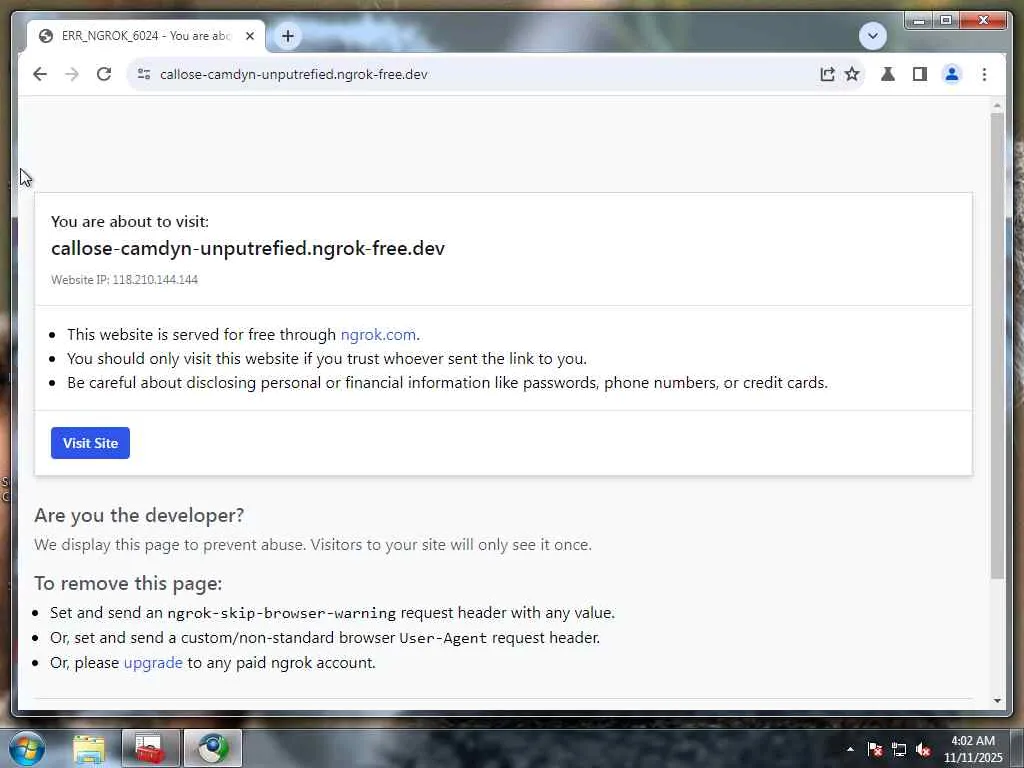
Task: Minimize the Chrome window
Action: (x=919, y=20)
